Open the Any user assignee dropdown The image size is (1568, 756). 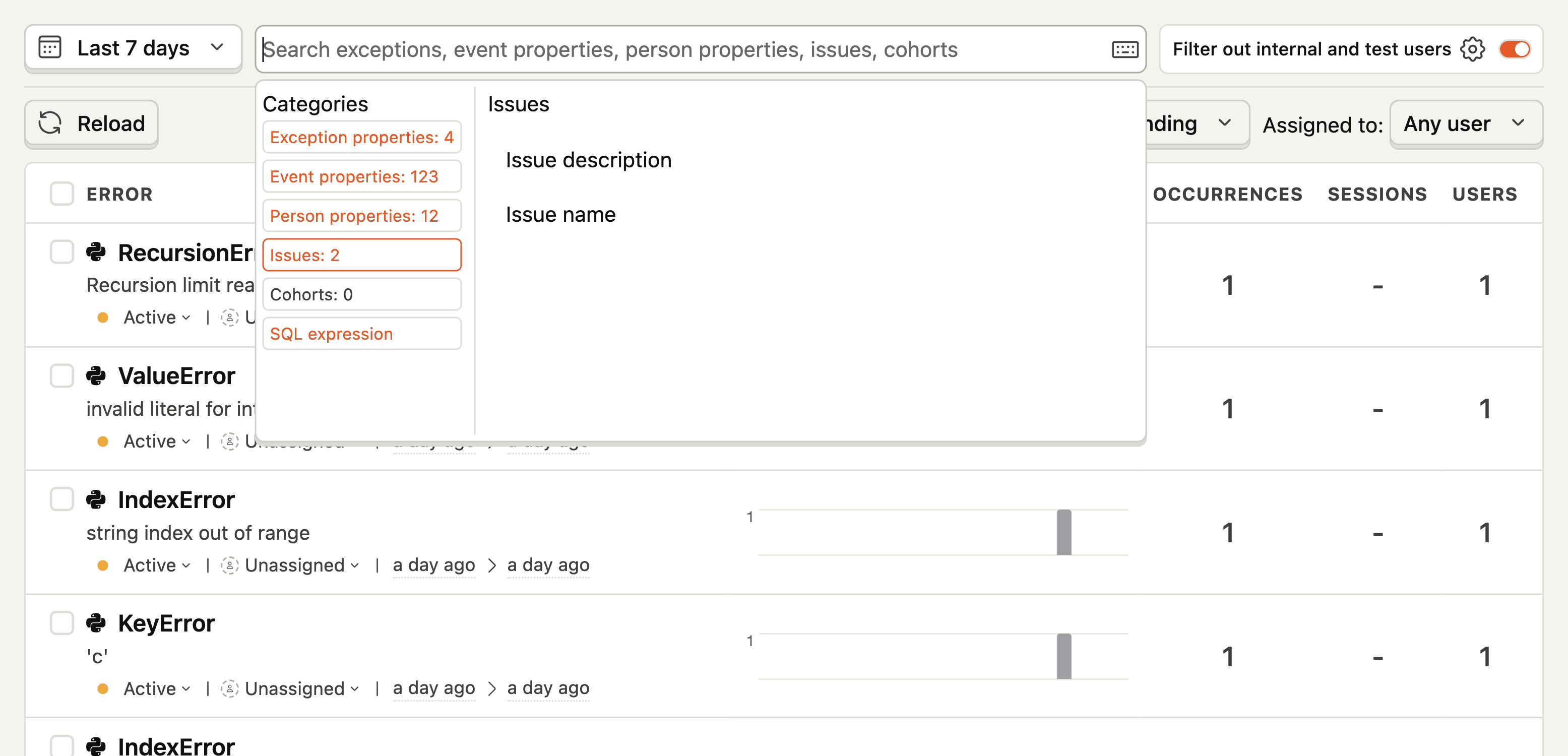coord(1466,124)
